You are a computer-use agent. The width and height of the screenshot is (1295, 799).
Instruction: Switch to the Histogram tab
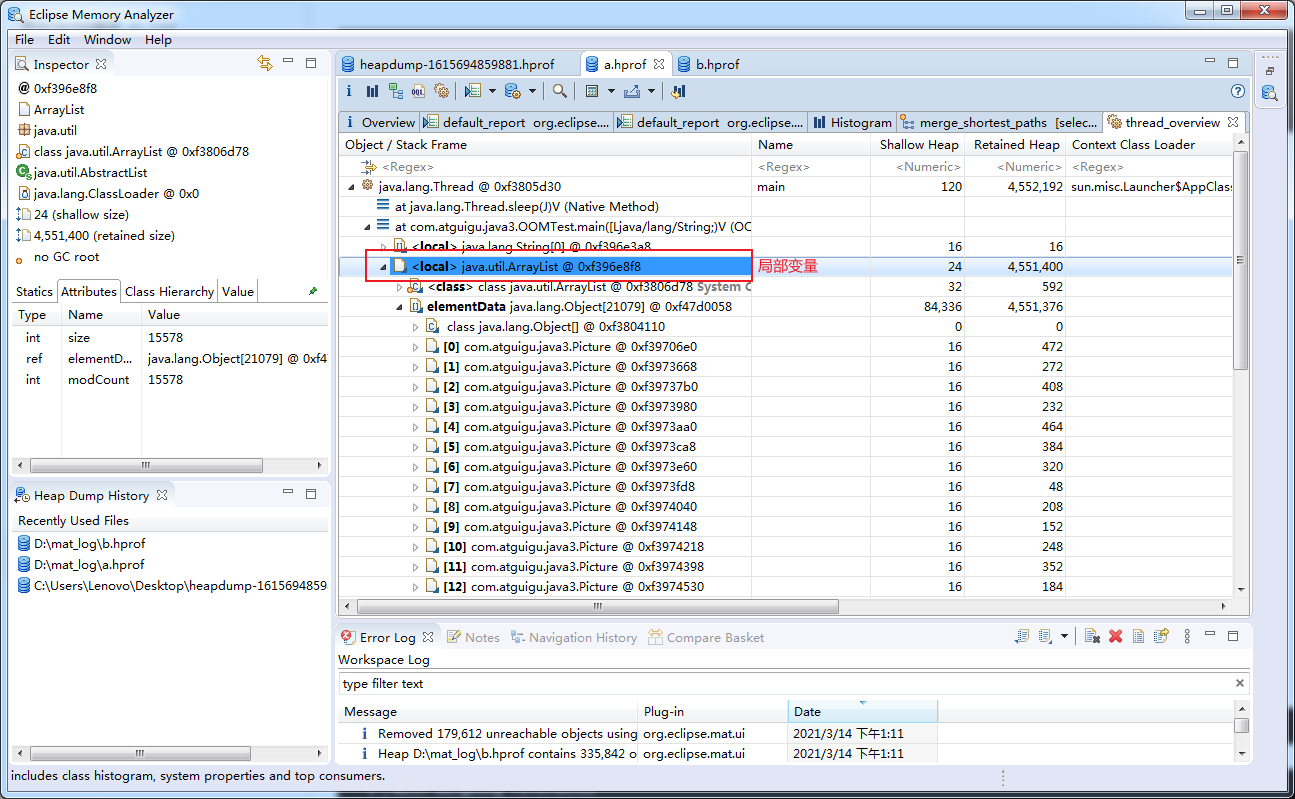(852, 123)
